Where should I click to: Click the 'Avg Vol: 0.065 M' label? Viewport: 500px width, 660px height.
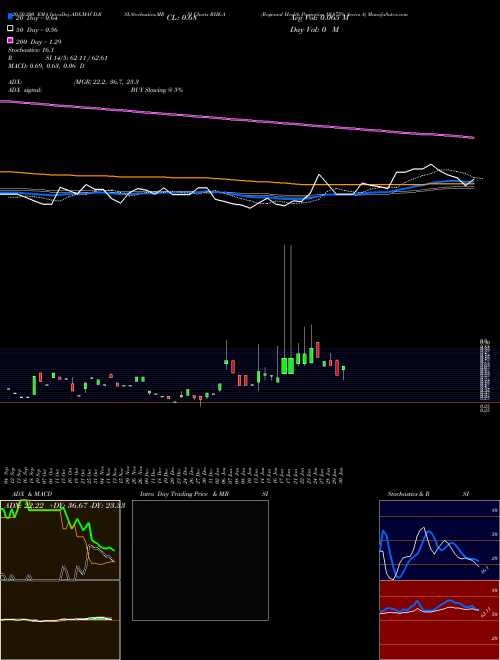[319, 18]
